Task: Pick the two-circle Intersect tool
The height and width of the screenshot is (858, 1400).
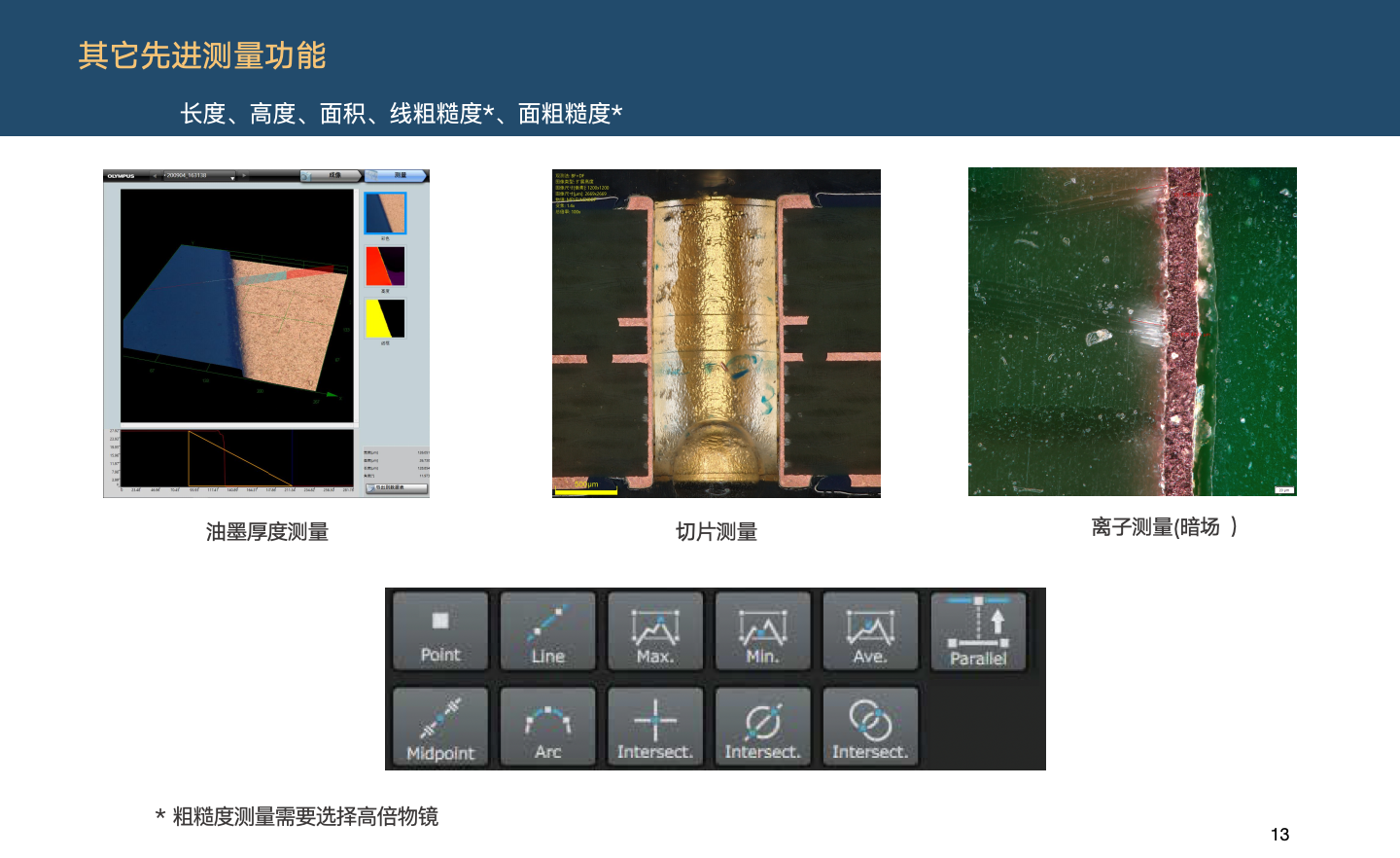Action: pos(870,727)
